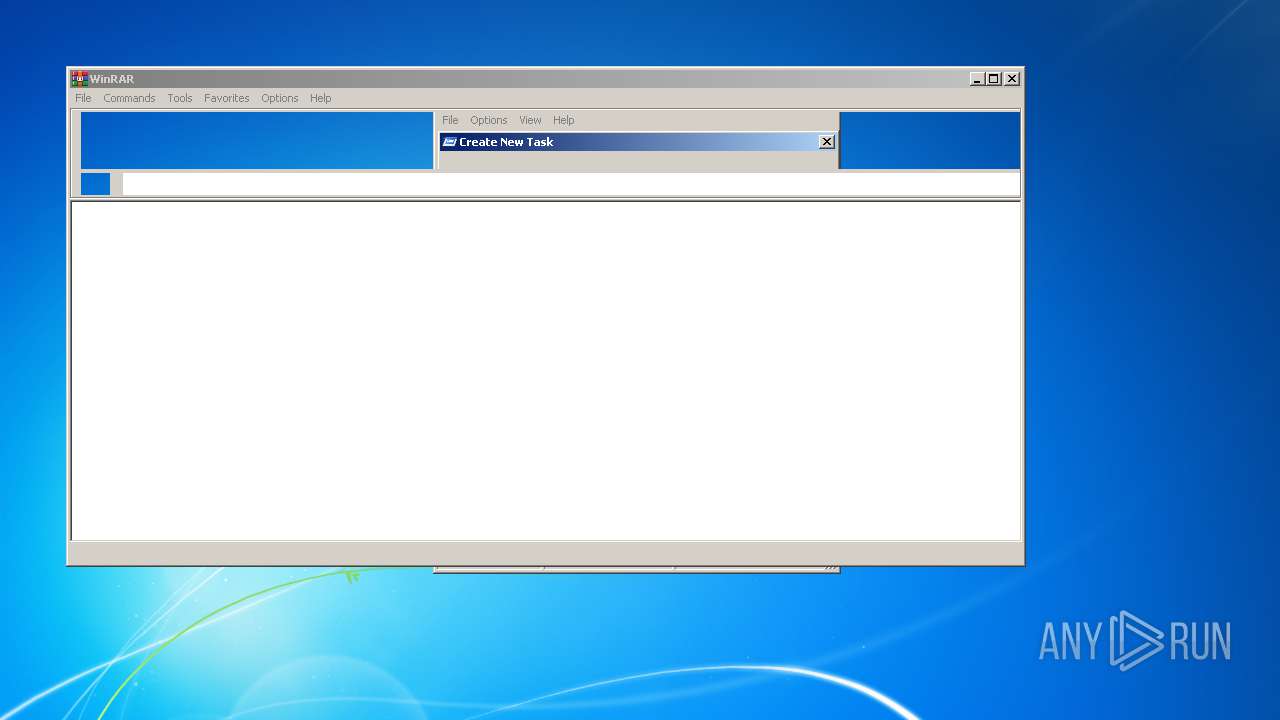
Task: Minimize the WinRAR window
Action: 977,79
